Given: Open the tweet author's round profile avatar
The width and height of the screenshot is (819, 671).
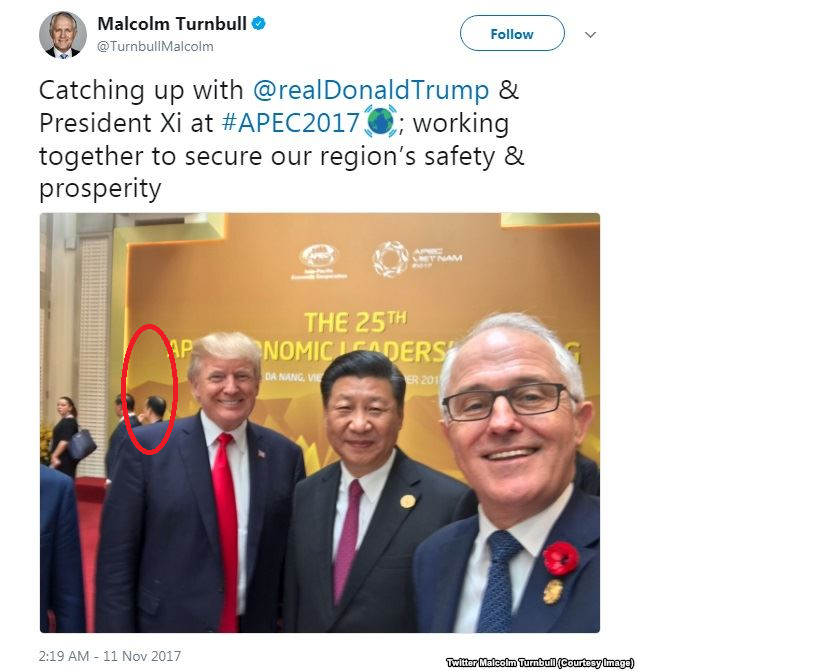Looking at the screenshot, I should coord(63,34).
